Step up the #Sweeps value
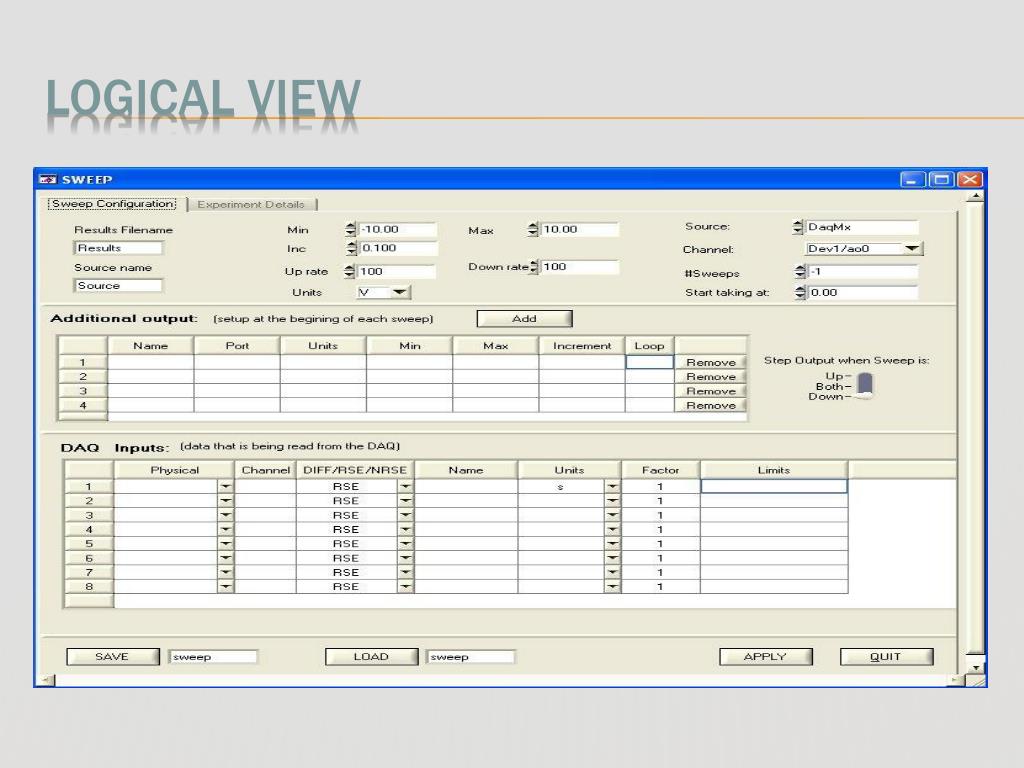The image size is (1024, 768). pyautogui.click(x=799, y=268)
